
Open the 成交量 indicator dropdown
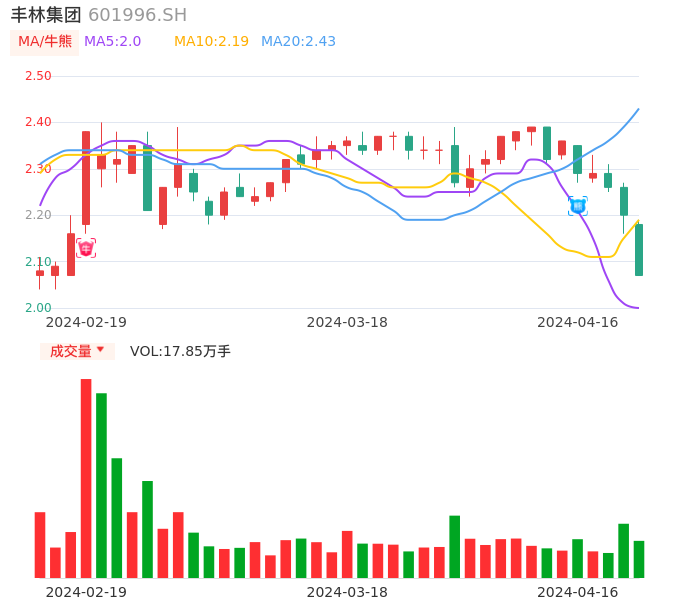pos(77,351)
